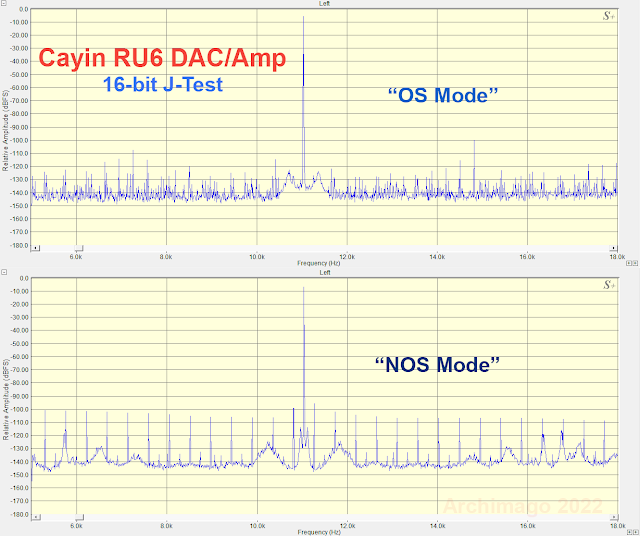Click the S+ icon in NOS Mode graph
The height and width of the screenshot is (536, 640).
609,285
